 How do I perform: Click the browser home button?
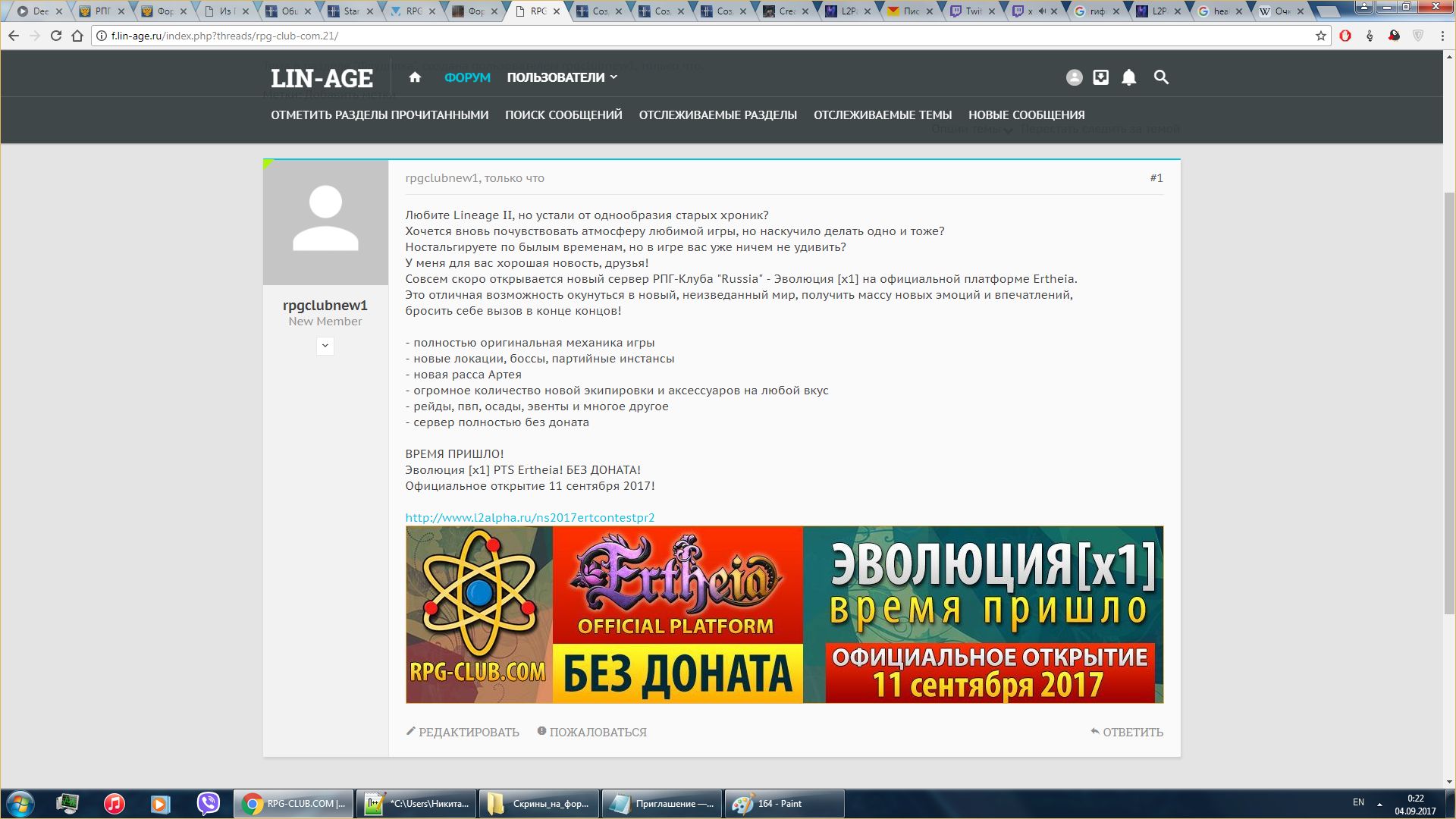click(77, 36)
